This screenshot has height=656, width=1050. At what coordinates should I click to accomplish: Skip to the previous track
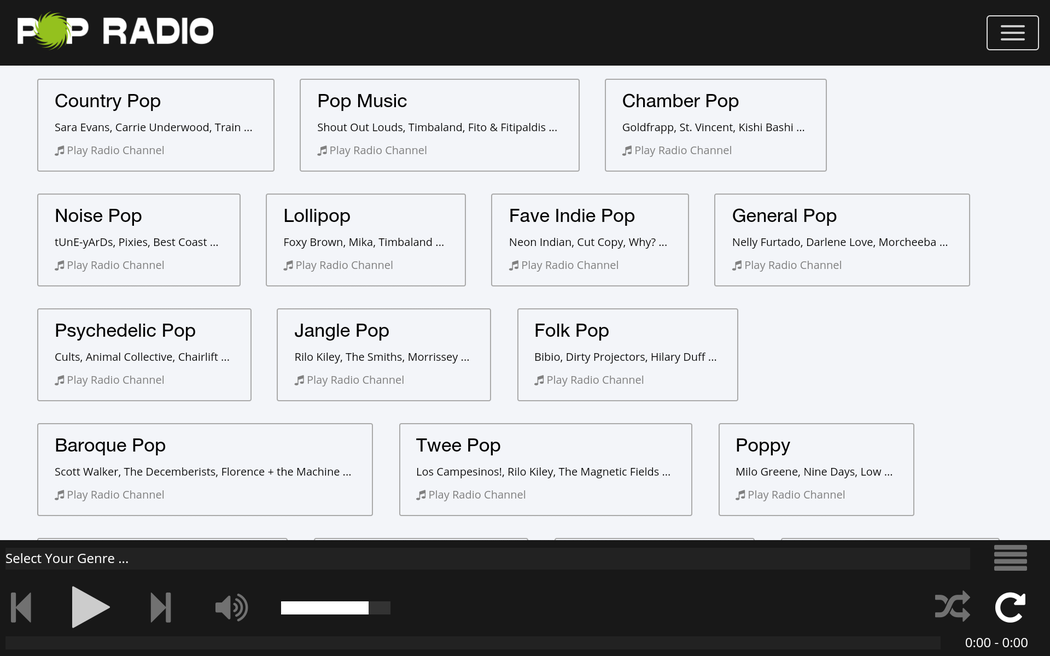click(21, 607)
